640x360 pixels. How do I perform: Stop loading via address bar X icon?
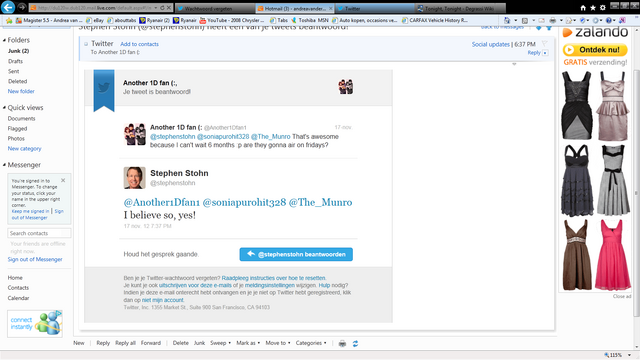[x=169, y=8]
